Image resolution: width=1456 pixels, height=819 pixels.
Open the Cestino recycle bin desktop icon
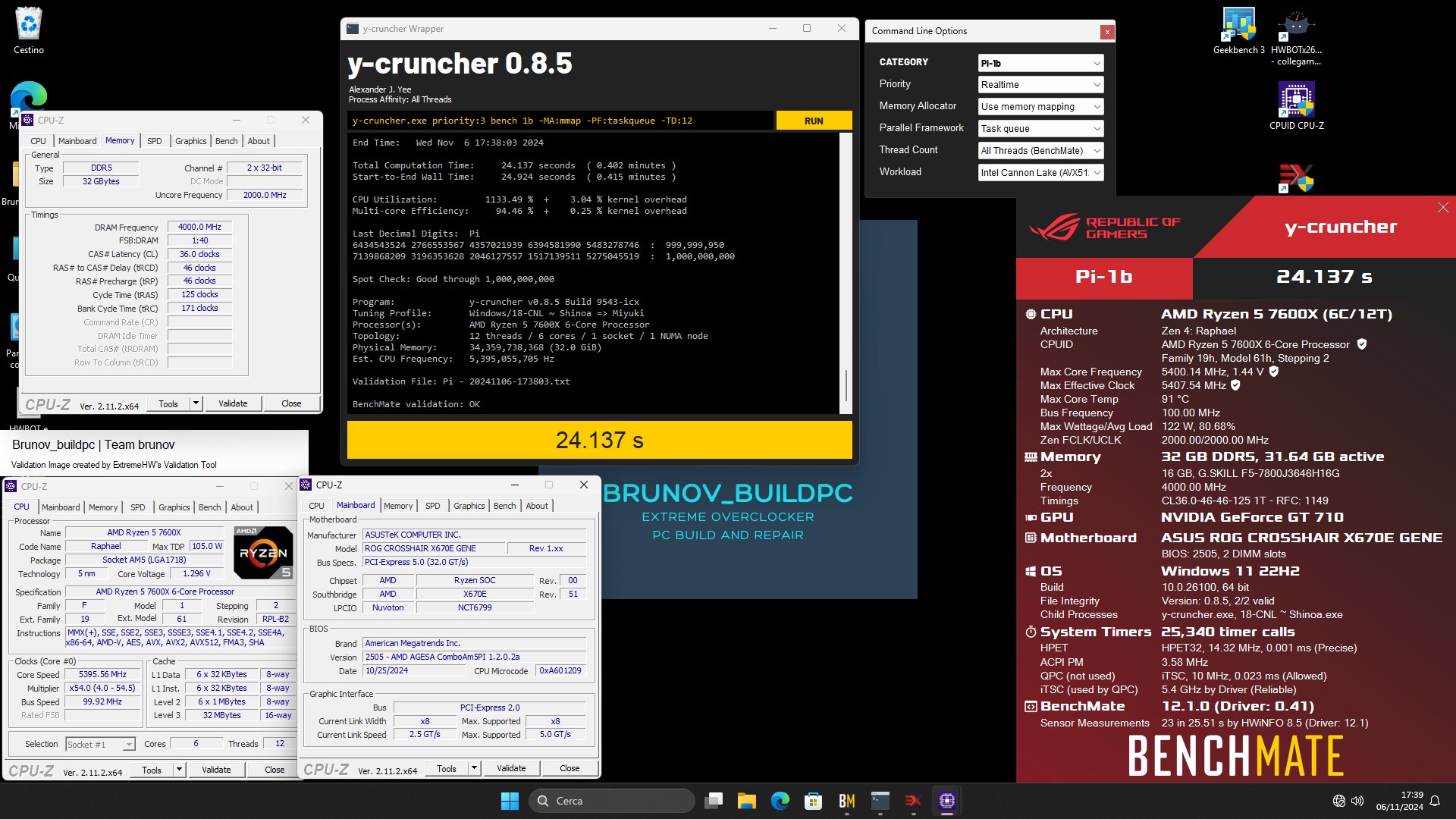point(29,30)
